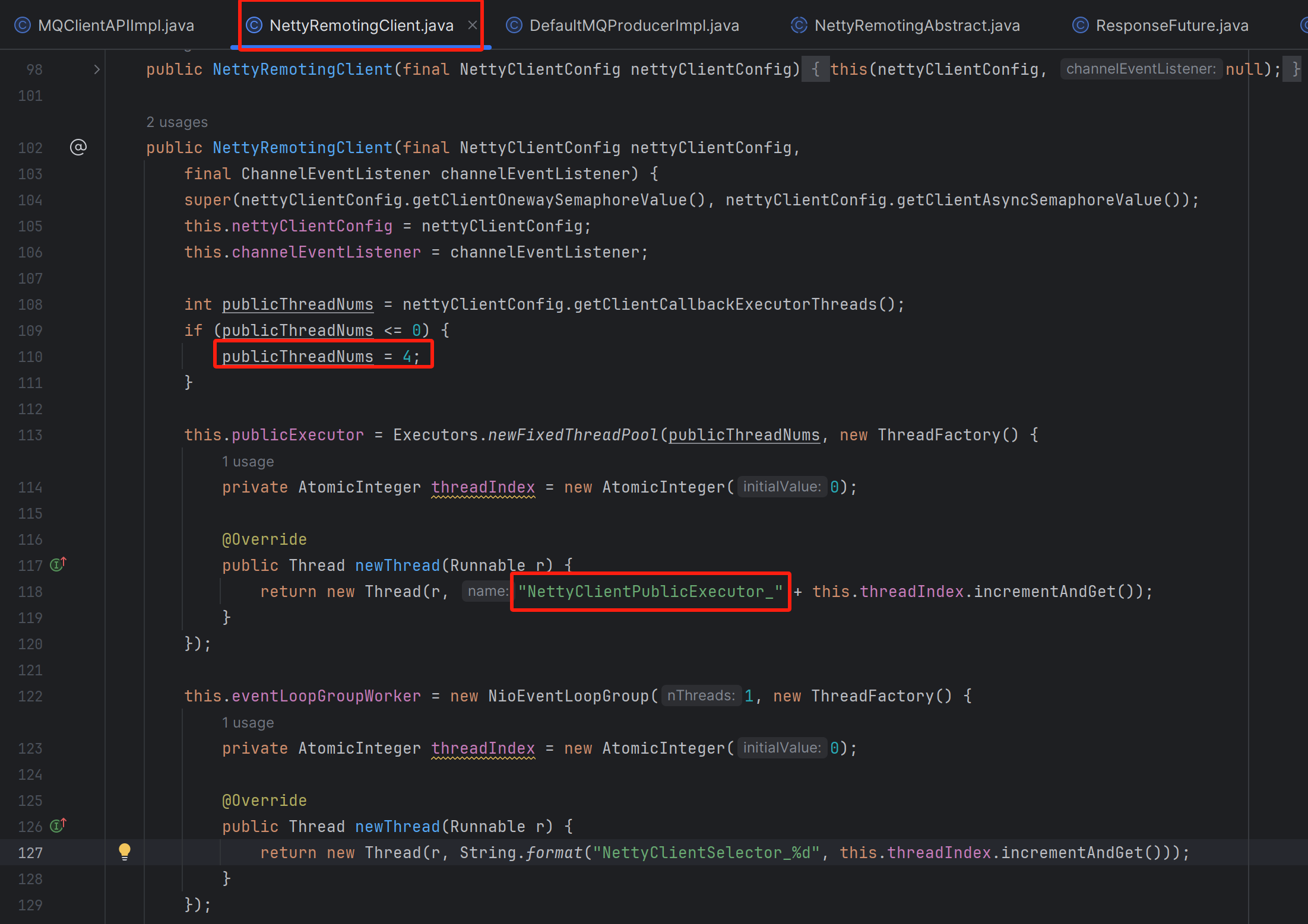Click the '2 usages' hint above line 102
The height and width of the screenshot is (924, 1308).
click(x=177, y=122)
